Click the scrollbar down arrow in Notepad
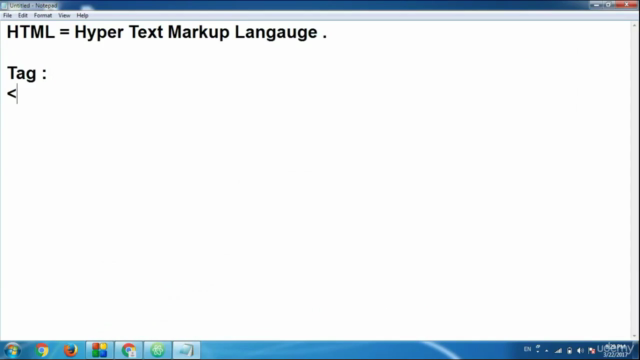640x360 pixels. click(x=635, y=336)
